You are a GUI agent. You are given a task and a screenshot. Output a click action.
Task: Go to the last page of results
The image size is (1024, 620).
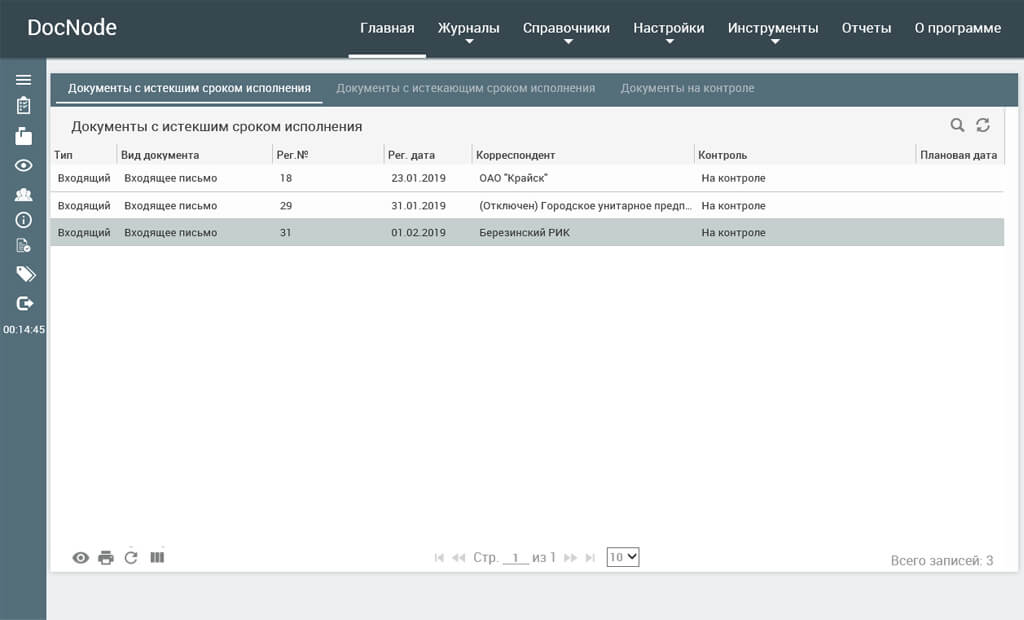click(x=590, y=557)
